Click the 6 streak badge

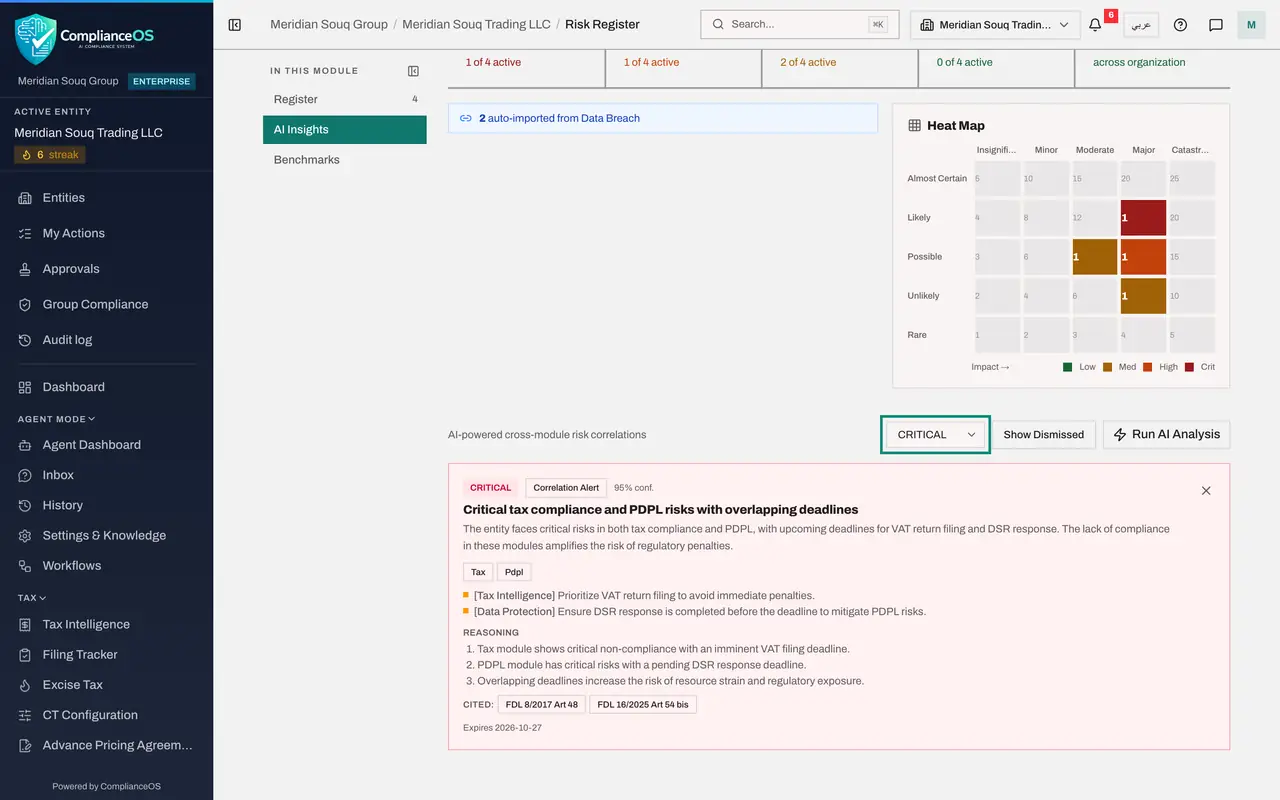[x=50, y=155]
